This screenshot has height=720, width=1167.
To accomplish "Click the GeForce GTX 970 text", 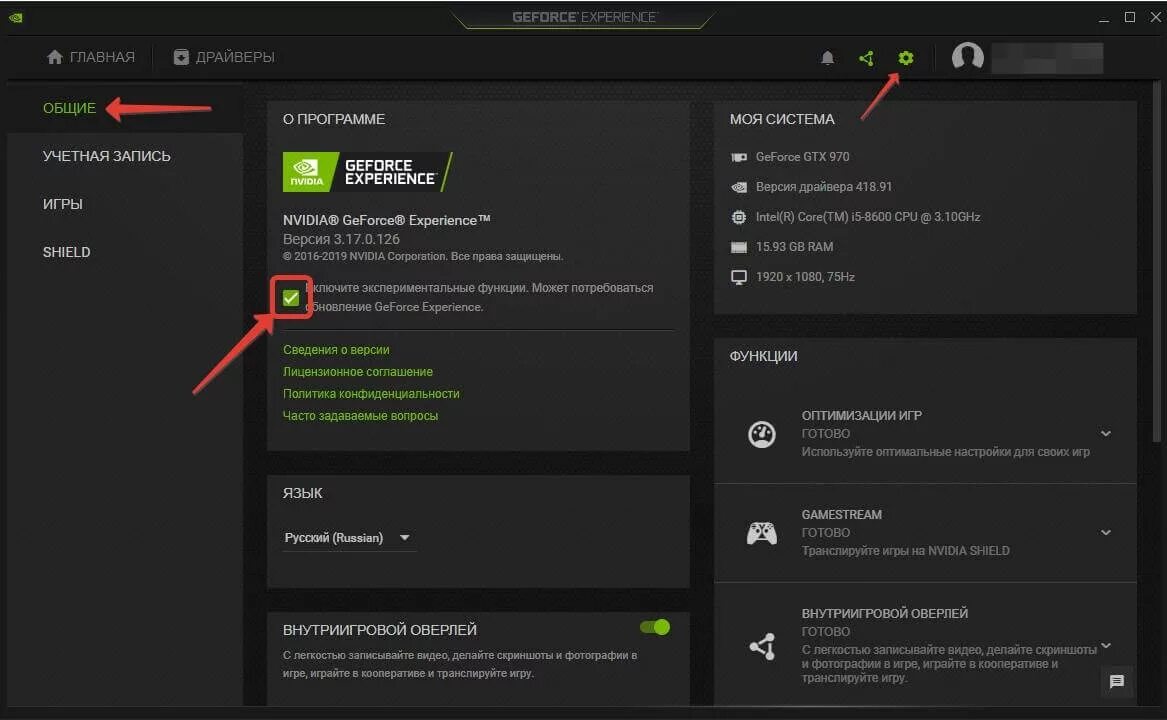I will 802,157.
